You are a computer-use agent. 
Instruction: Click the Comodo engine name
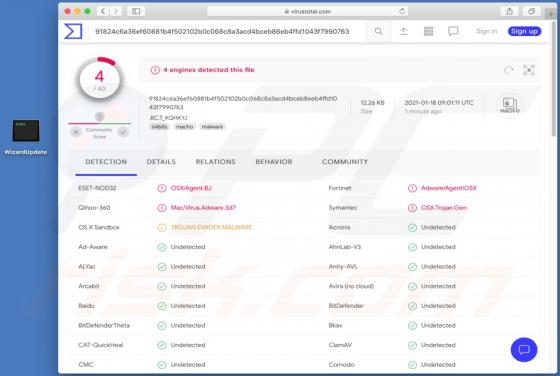click(x=341, y=365)
